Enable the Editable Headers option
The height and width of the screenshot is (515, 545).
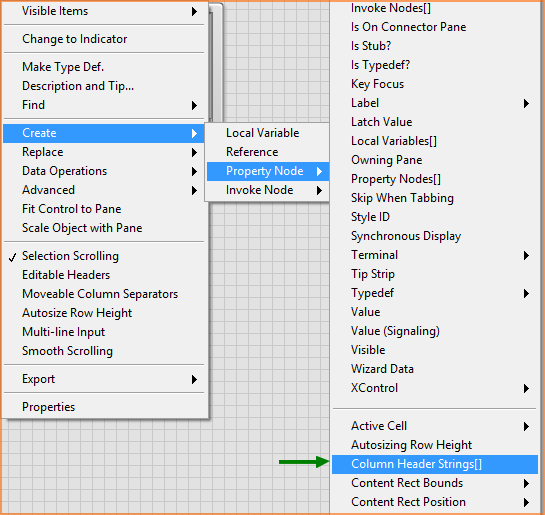104,275
